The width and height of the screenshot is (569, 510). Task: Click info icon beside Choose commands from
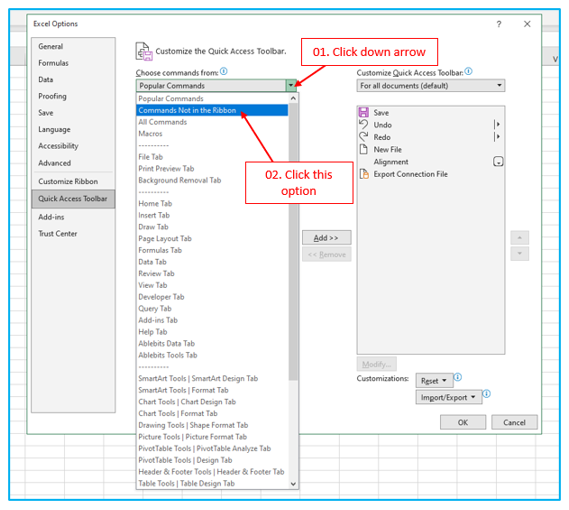224,71
